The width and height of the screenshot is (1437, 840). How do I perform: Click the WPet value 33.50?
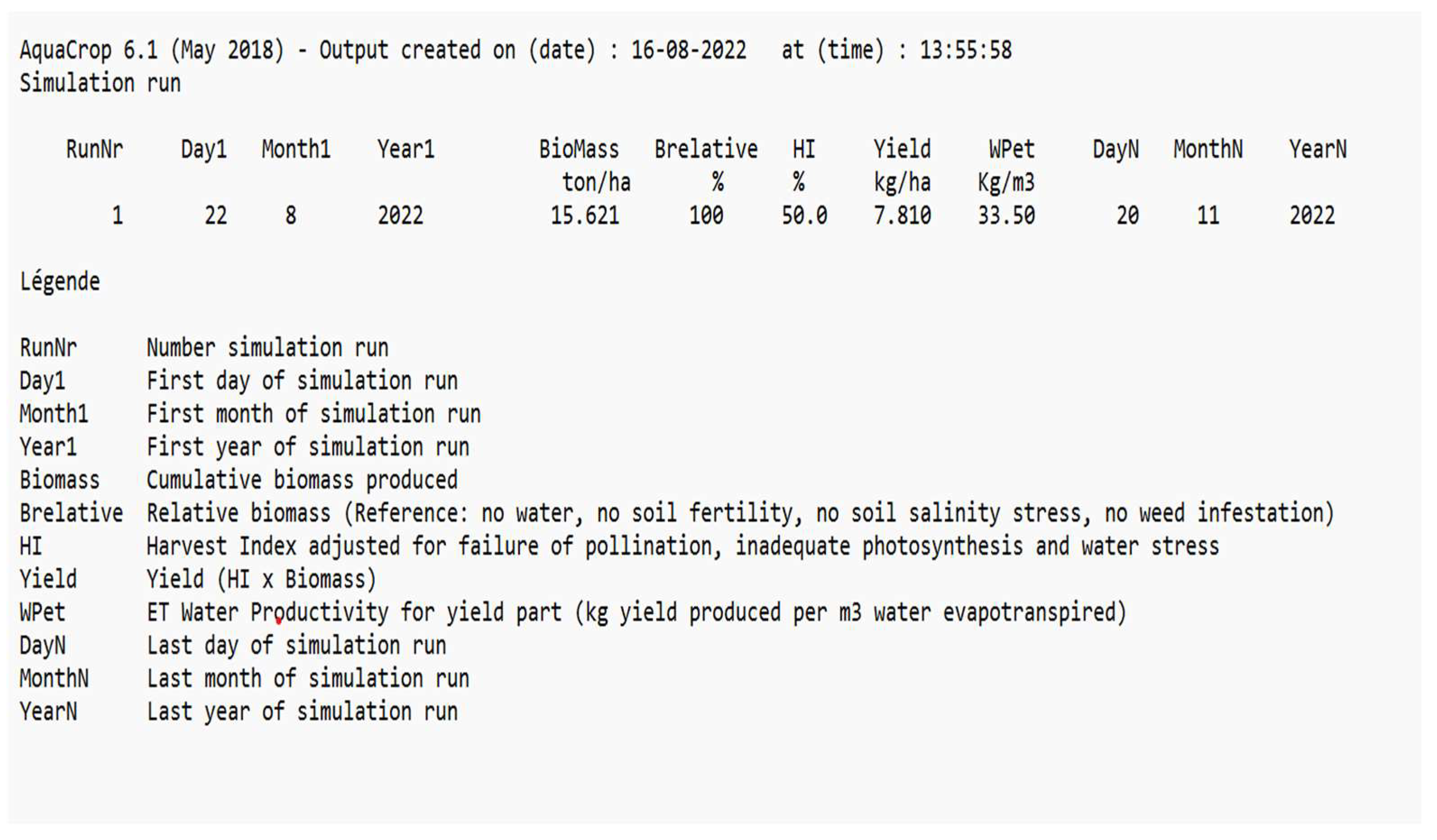[1006, 216]
